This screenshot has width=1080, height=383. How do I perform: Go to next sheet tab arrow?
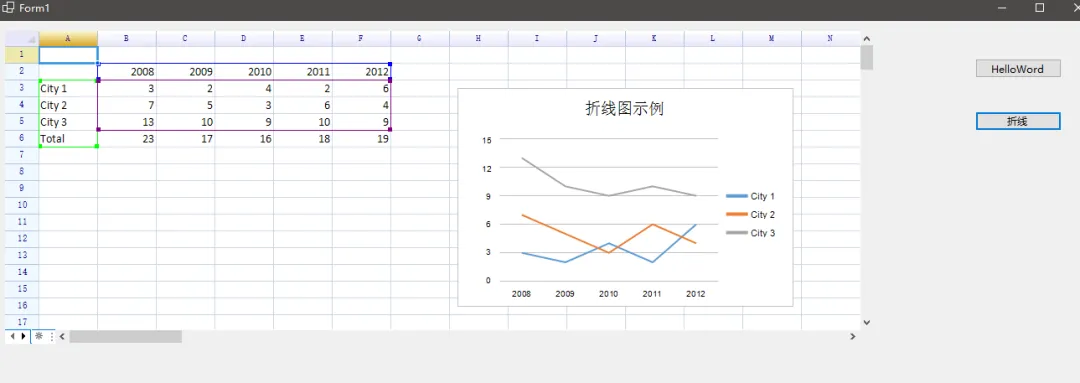(x=23, y=336)
